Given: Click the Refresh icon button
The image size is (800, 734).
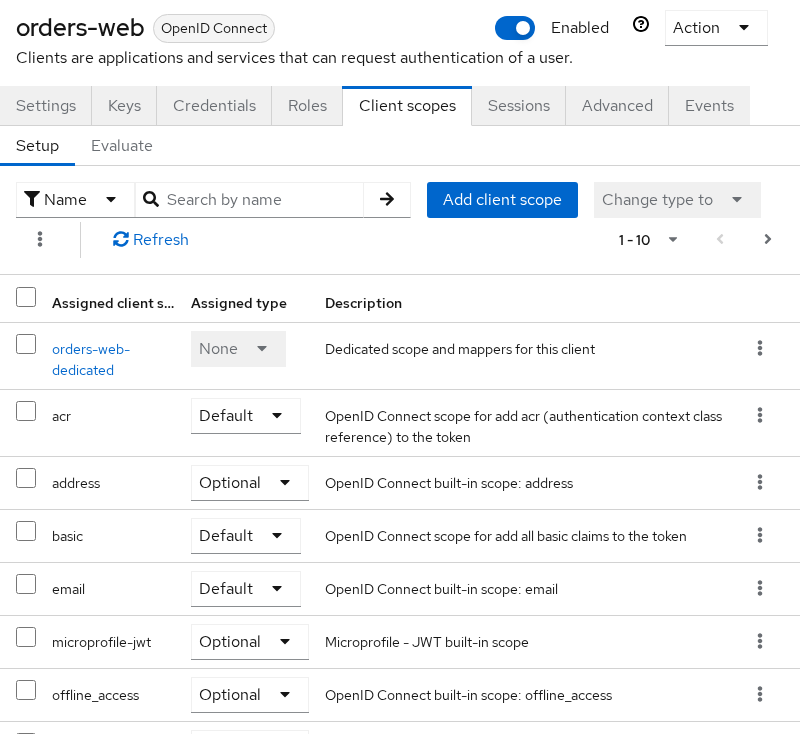Looking at the screenshot, I should [x=120, y=239].
